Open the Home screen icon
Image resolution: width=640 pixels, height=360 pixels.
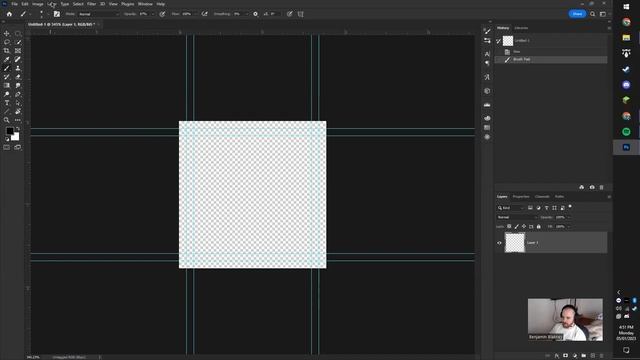pos(9,14)
